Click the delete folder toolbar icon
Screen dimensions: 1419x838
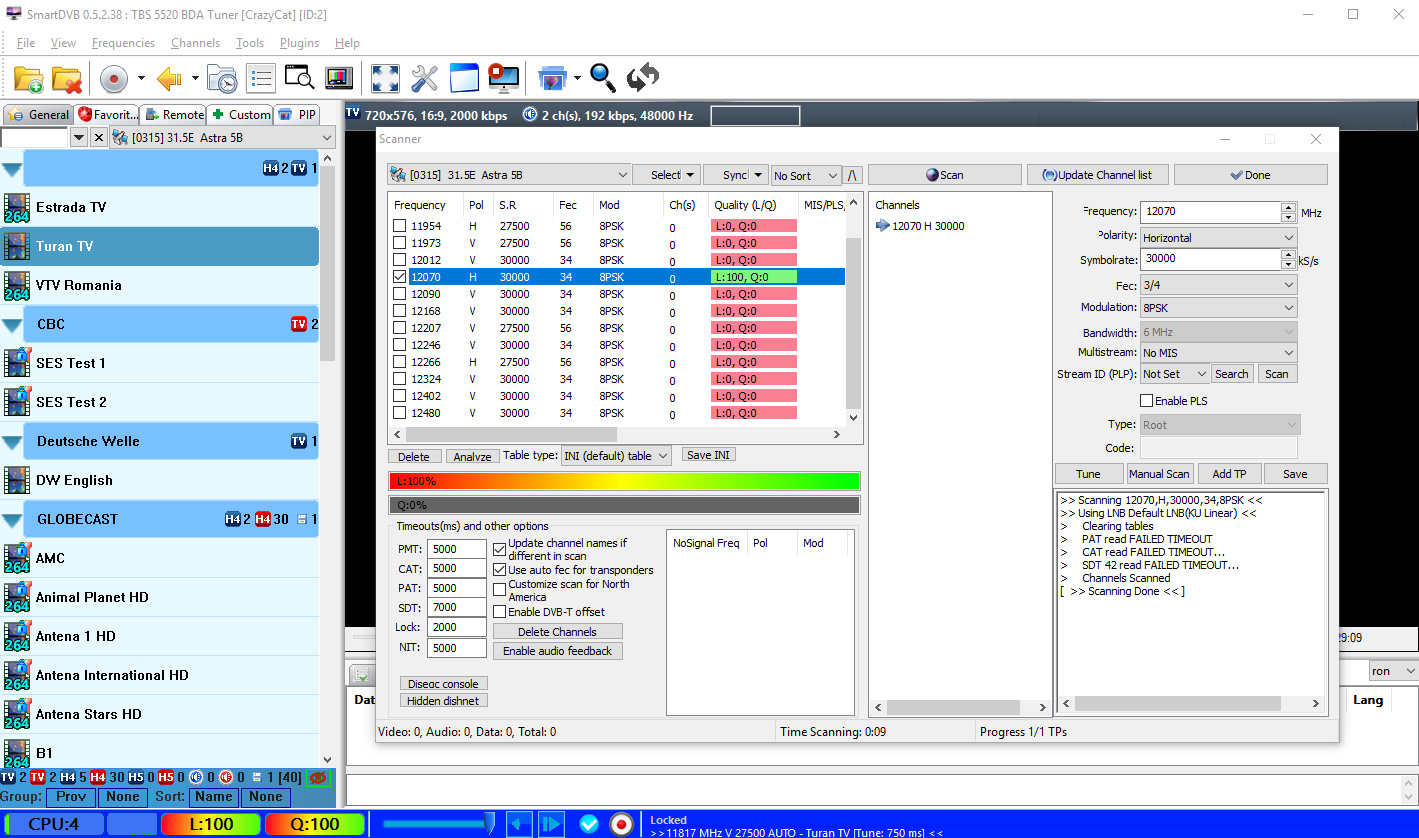coord(67,78)
